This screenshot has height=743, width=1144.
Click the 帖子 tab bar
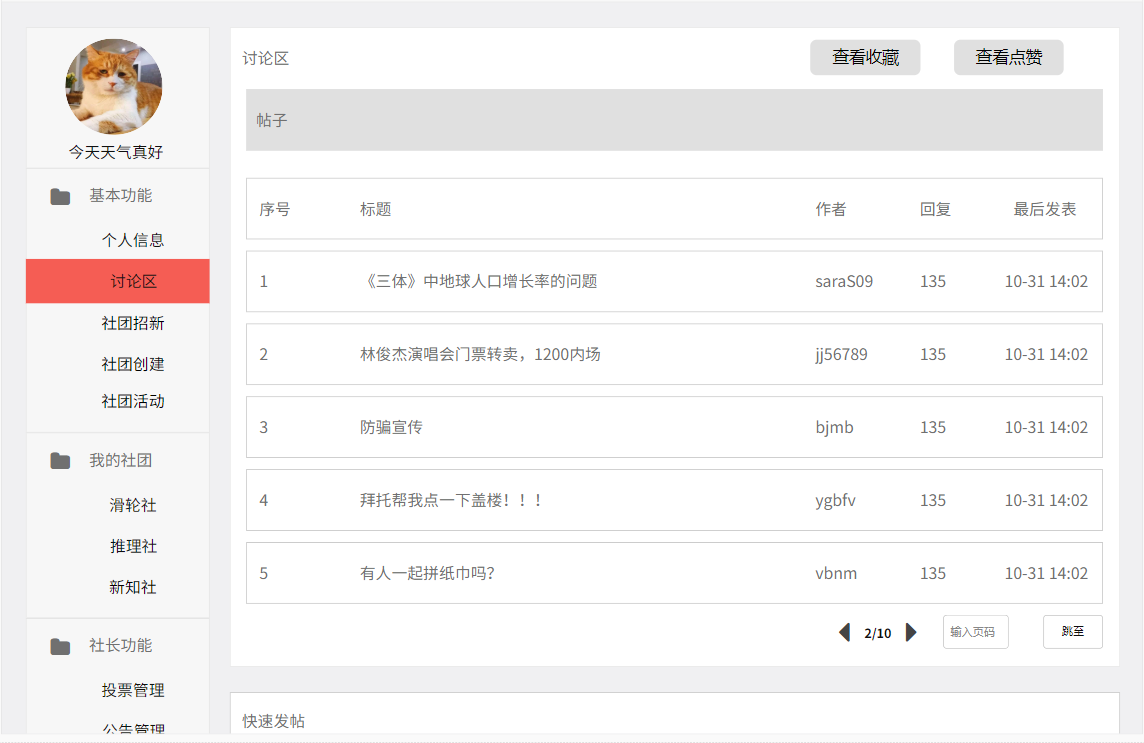pyautogui.click(x=674, y=120)
